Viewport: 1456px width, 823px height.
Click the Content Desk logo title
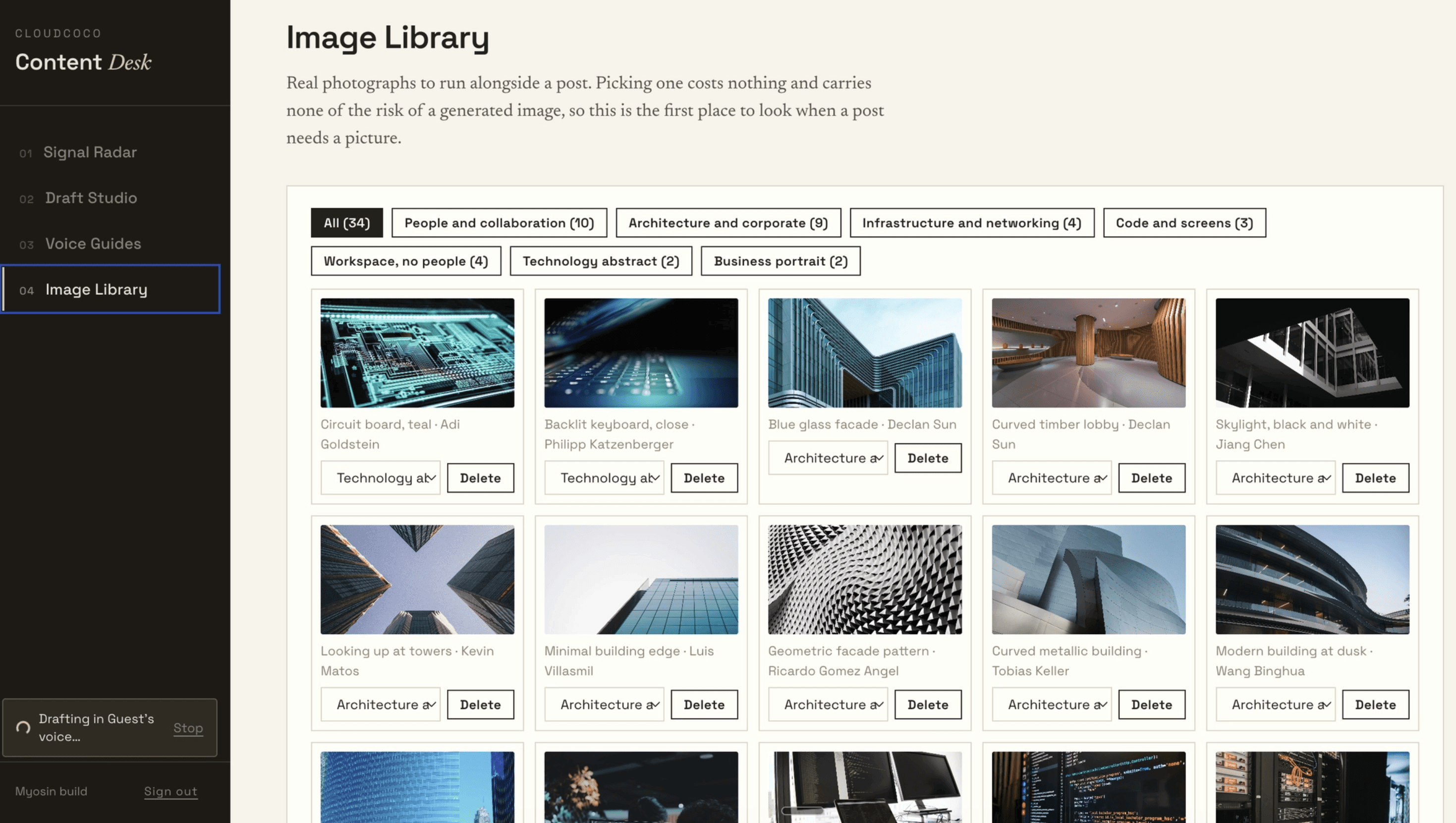click(x=83, y=62)
